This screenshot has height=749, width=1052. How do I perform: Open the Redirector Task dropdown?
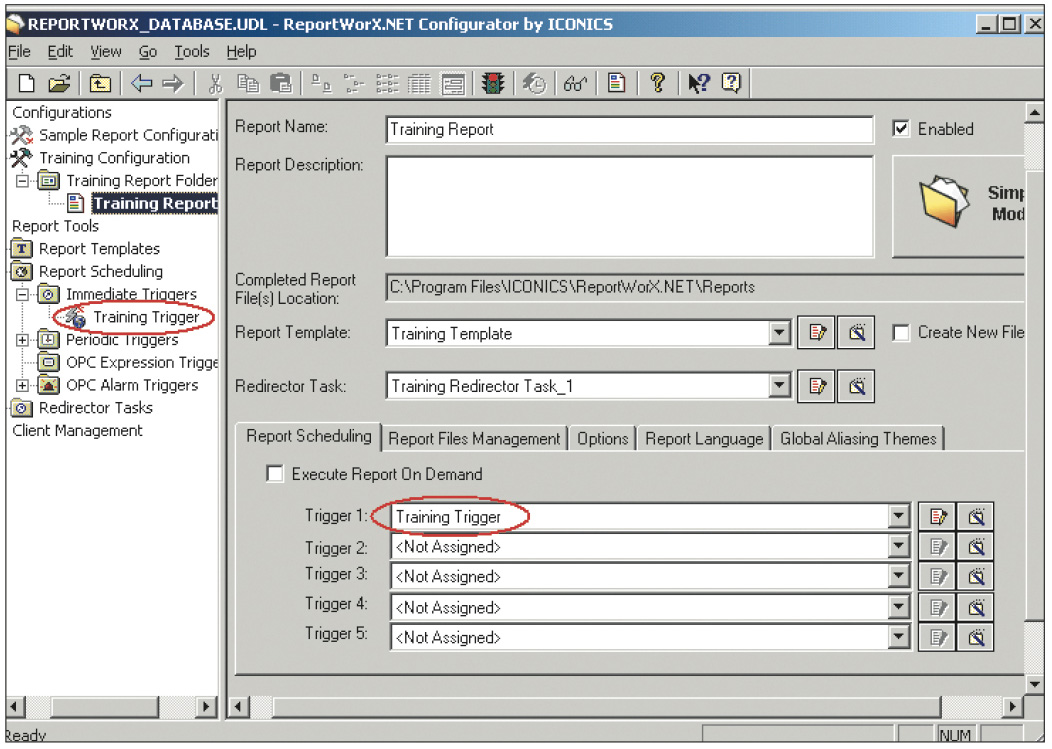click(779, 386)
